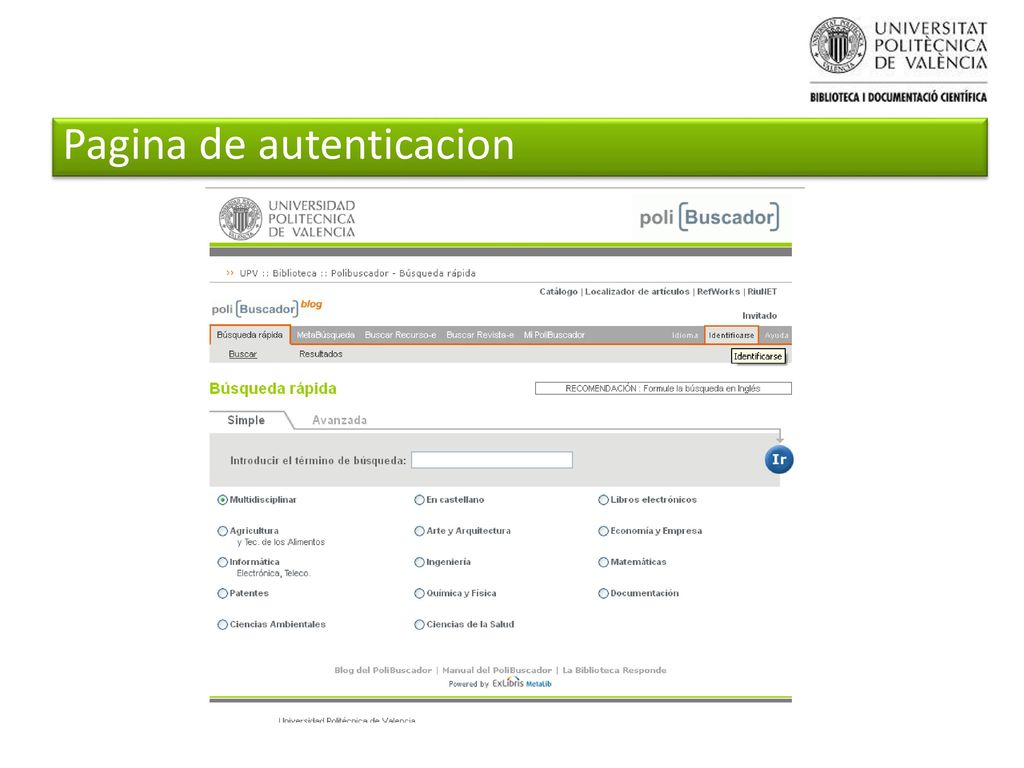The image size is (1024, 768).
Task: Choose the Matemáticas radio button
Action: (x=603, y=562)
